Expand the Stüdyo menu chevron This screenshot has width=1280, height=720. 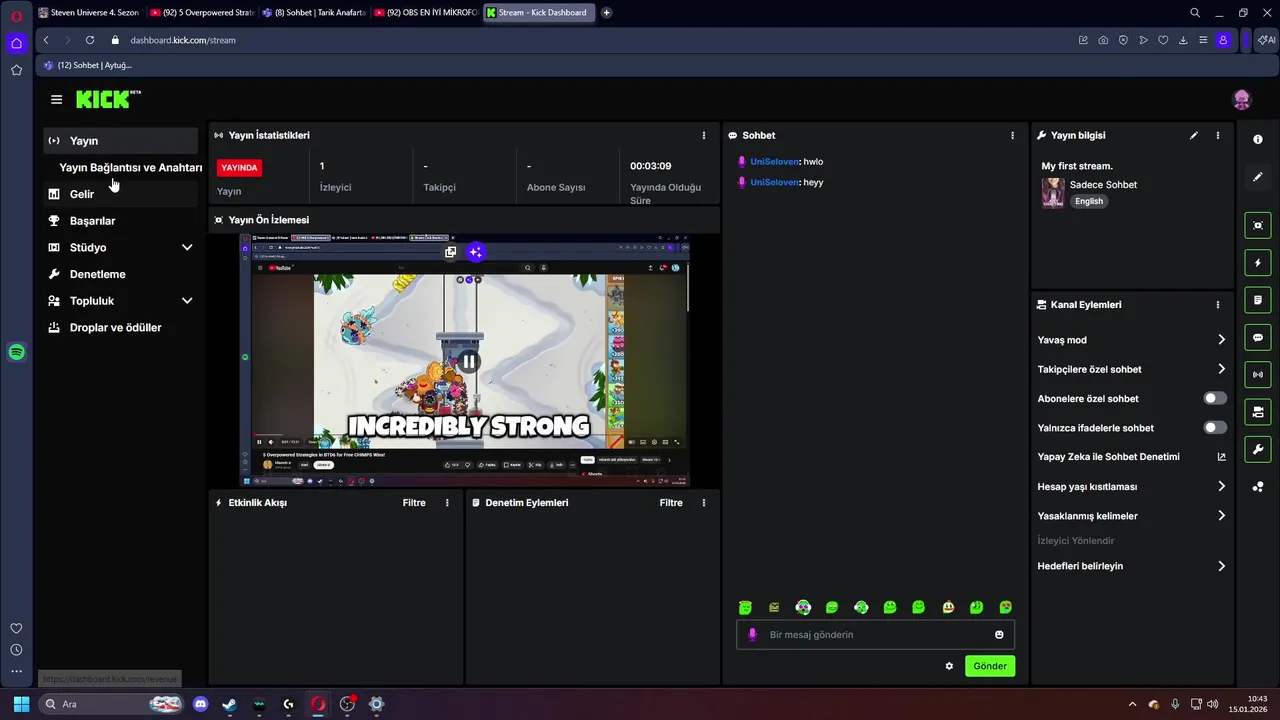pos(187,247)
